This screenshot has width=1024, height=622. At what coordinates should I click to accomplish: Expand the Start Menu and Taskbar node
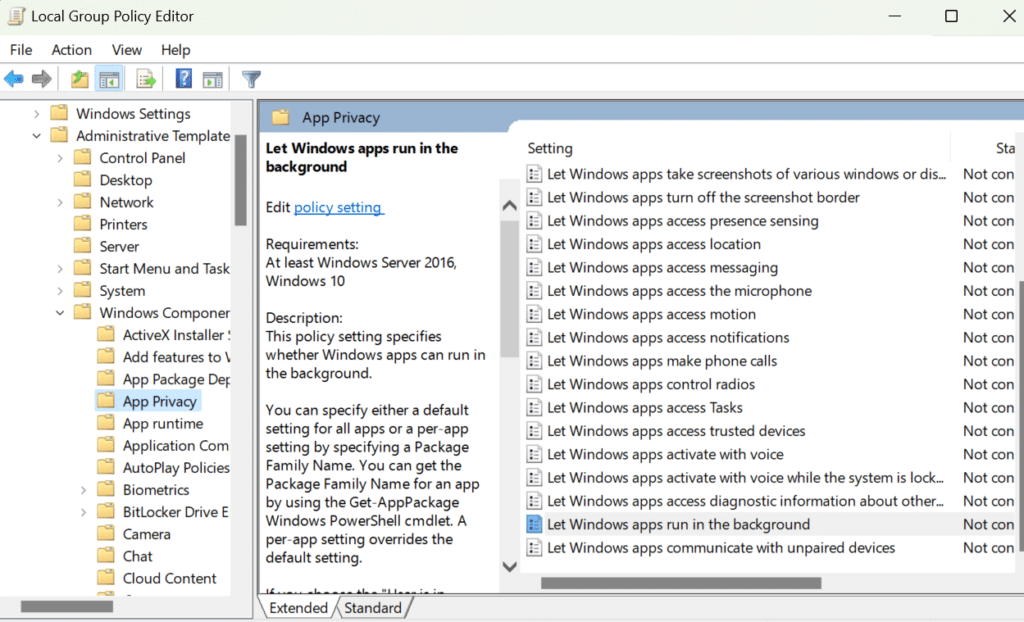click(x=60, y=269)
